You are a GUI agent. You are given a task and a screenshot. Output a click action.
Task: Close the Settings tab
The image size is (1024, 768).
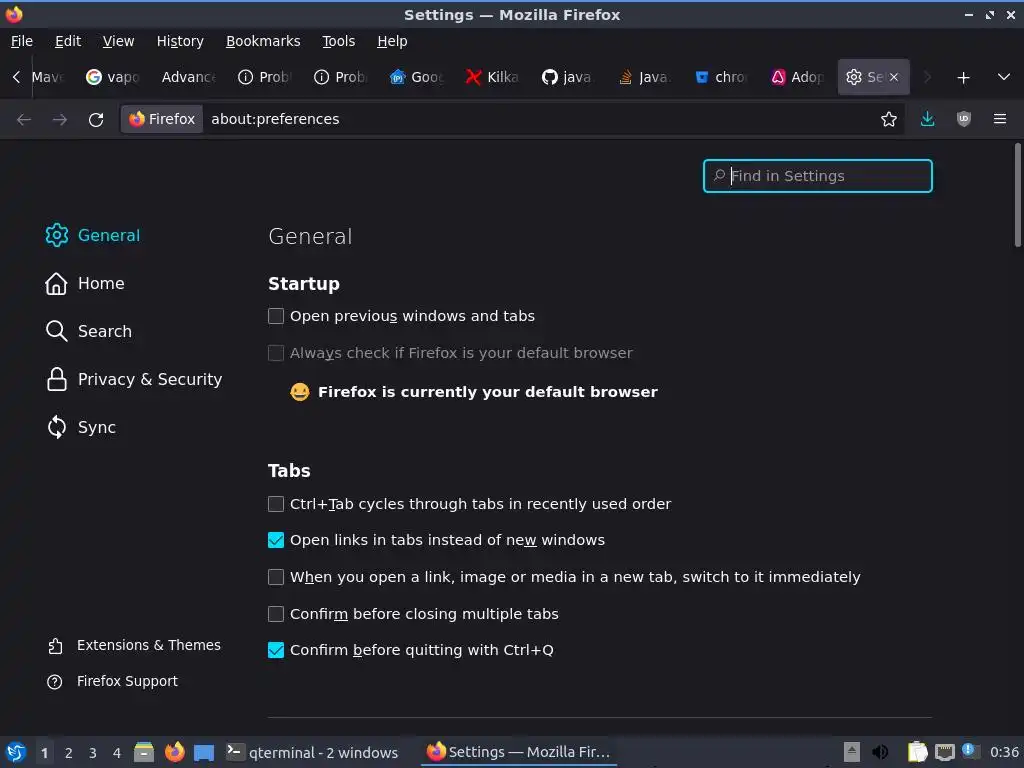tap(894, 77)
